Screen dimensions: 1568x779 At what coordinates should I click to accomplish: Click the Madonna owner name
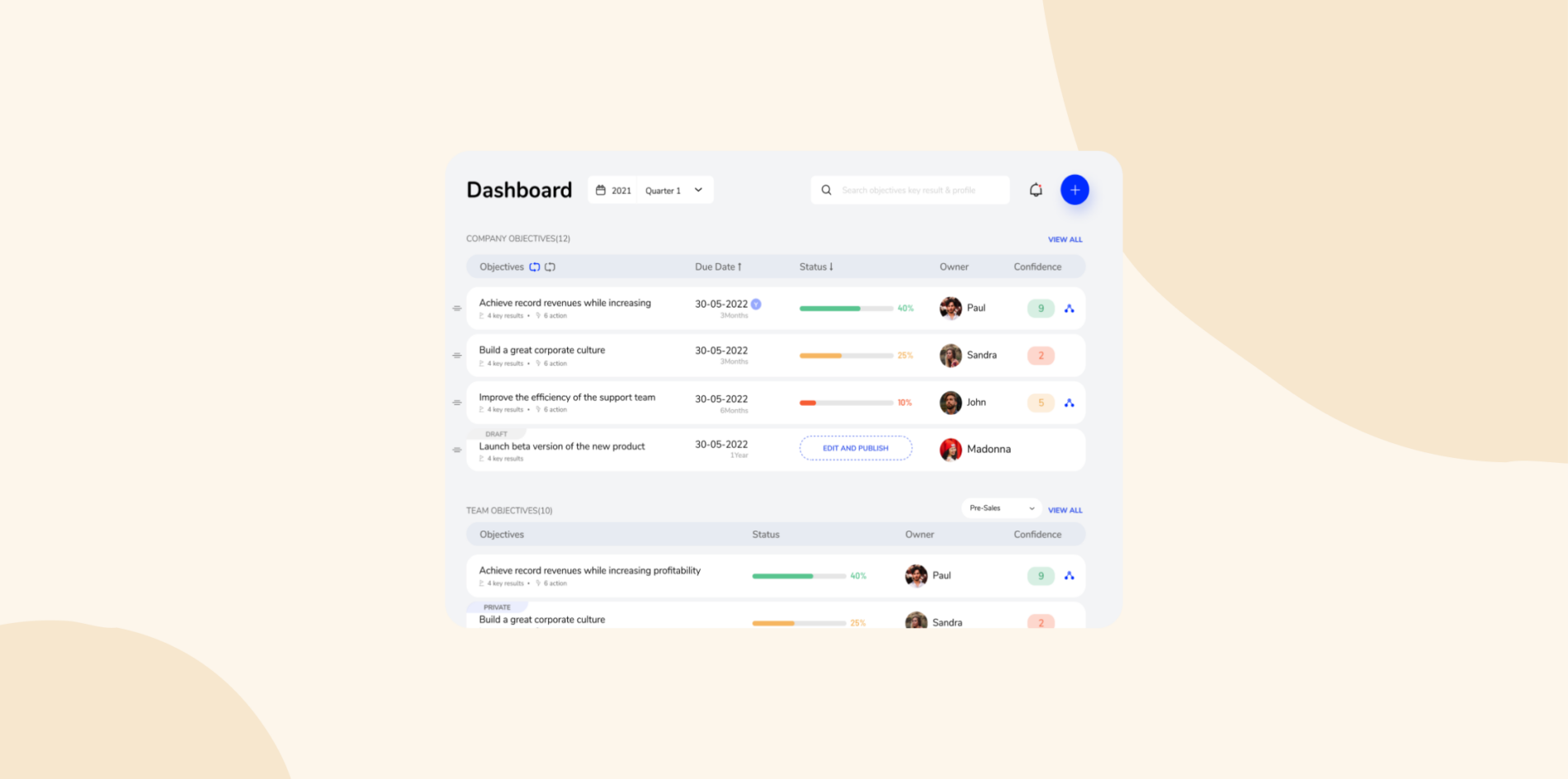tap(989, 449)
